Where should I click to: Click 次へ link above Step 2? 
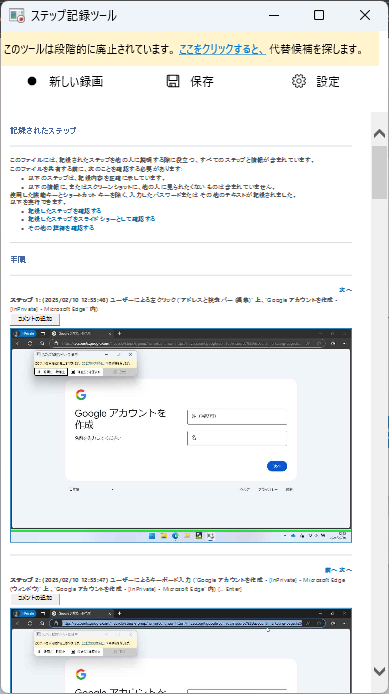pyautogui.click(x=345, y=570)
